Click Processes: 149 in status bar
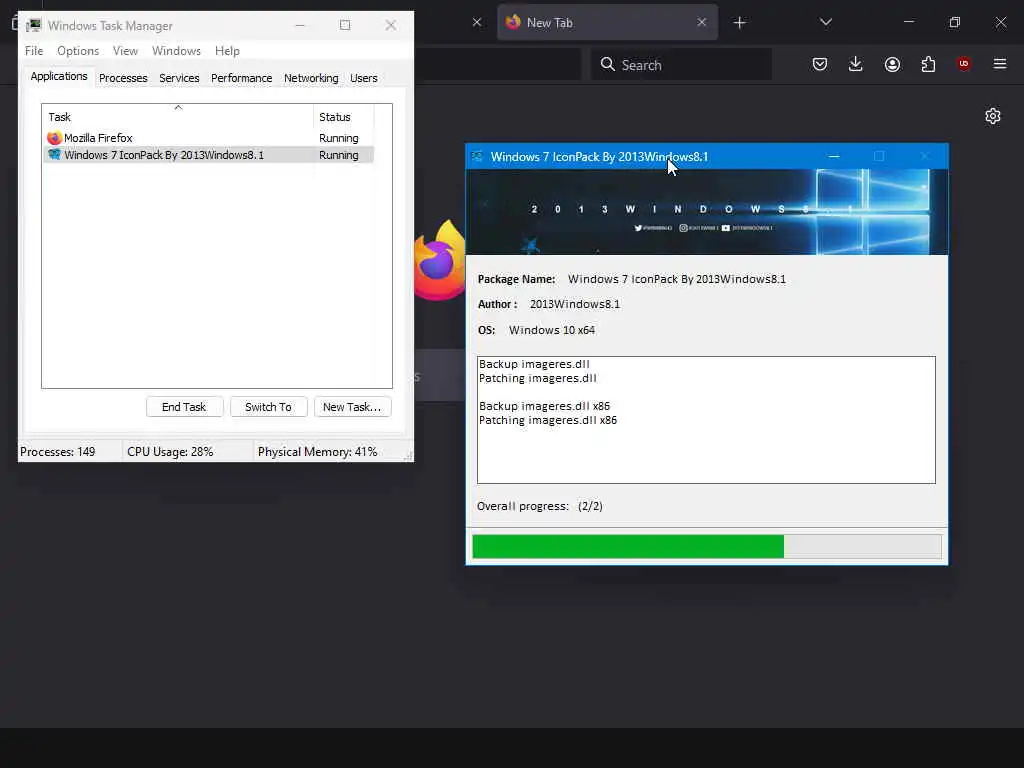This screenshot has height=768, width=1024. coord(57,452)
